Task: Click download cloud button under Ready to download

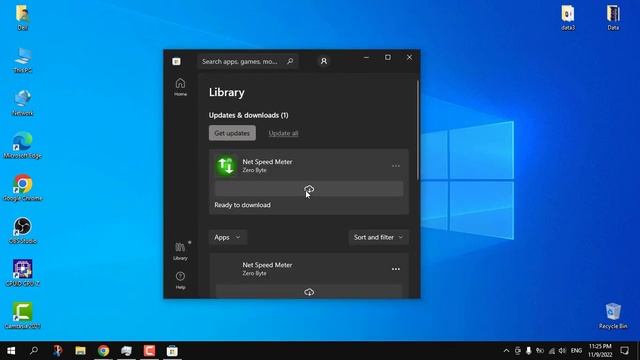Action: pyautogui.click(x=309, y=189)
